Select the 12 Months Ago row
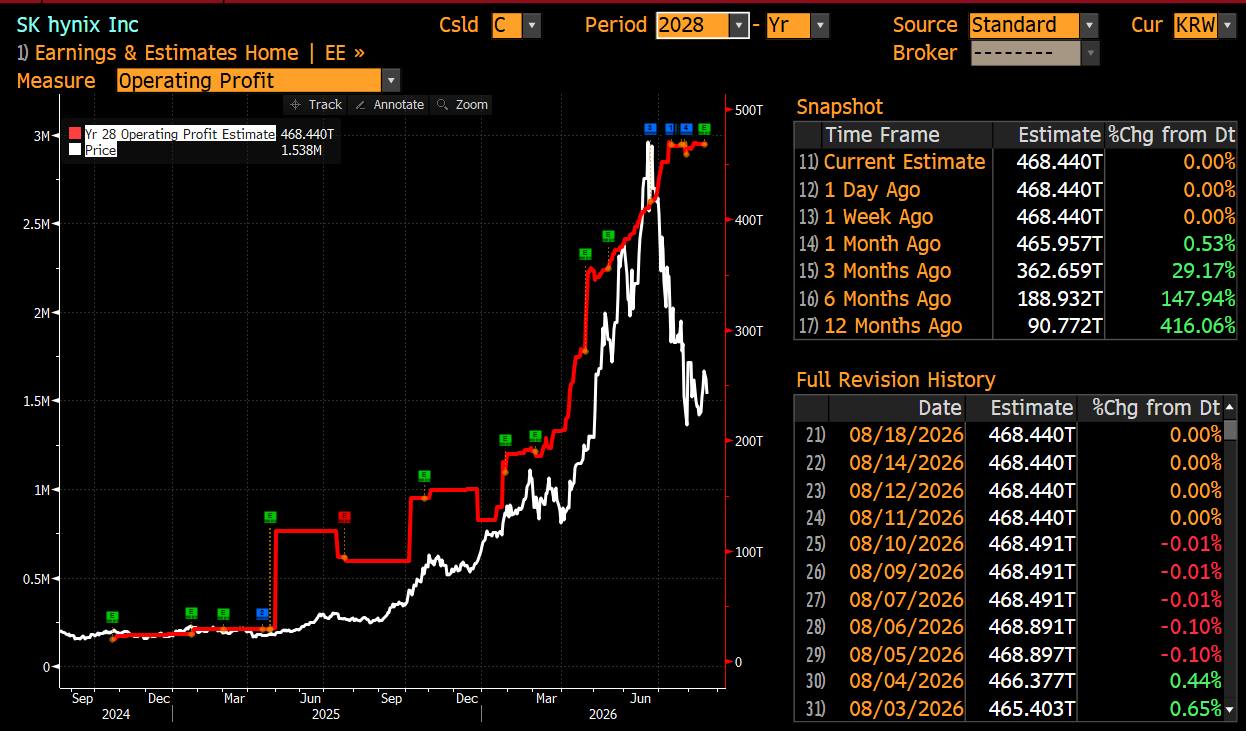The image size is (1246, 731). 1015,326
